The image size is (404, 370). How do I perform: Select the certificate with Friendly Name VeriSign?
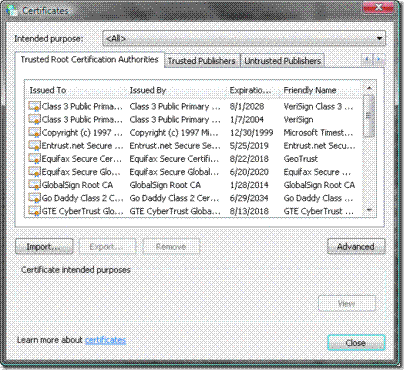pyautogui.click(x=298, y=119)
